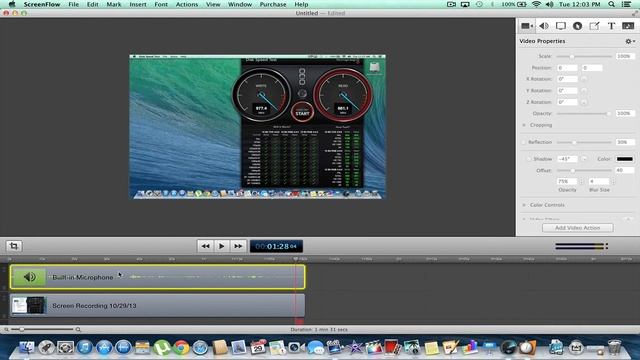
Task: Click the X Rotation value field
Action: click(x=567, y=79)
